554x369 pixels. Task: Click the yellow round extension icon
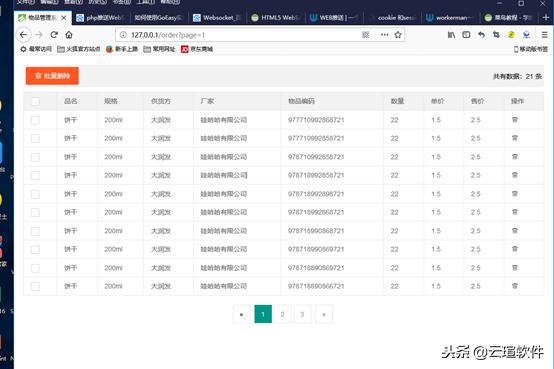tap(511, 35)
